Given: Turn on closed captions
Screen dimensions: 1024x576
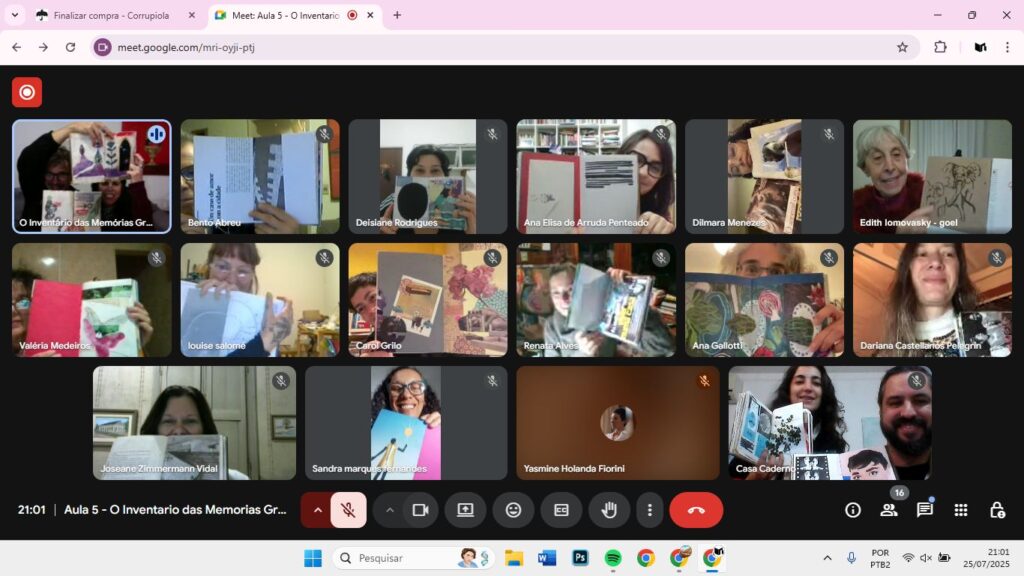Looking at the screenshot, I should (561, 510).
